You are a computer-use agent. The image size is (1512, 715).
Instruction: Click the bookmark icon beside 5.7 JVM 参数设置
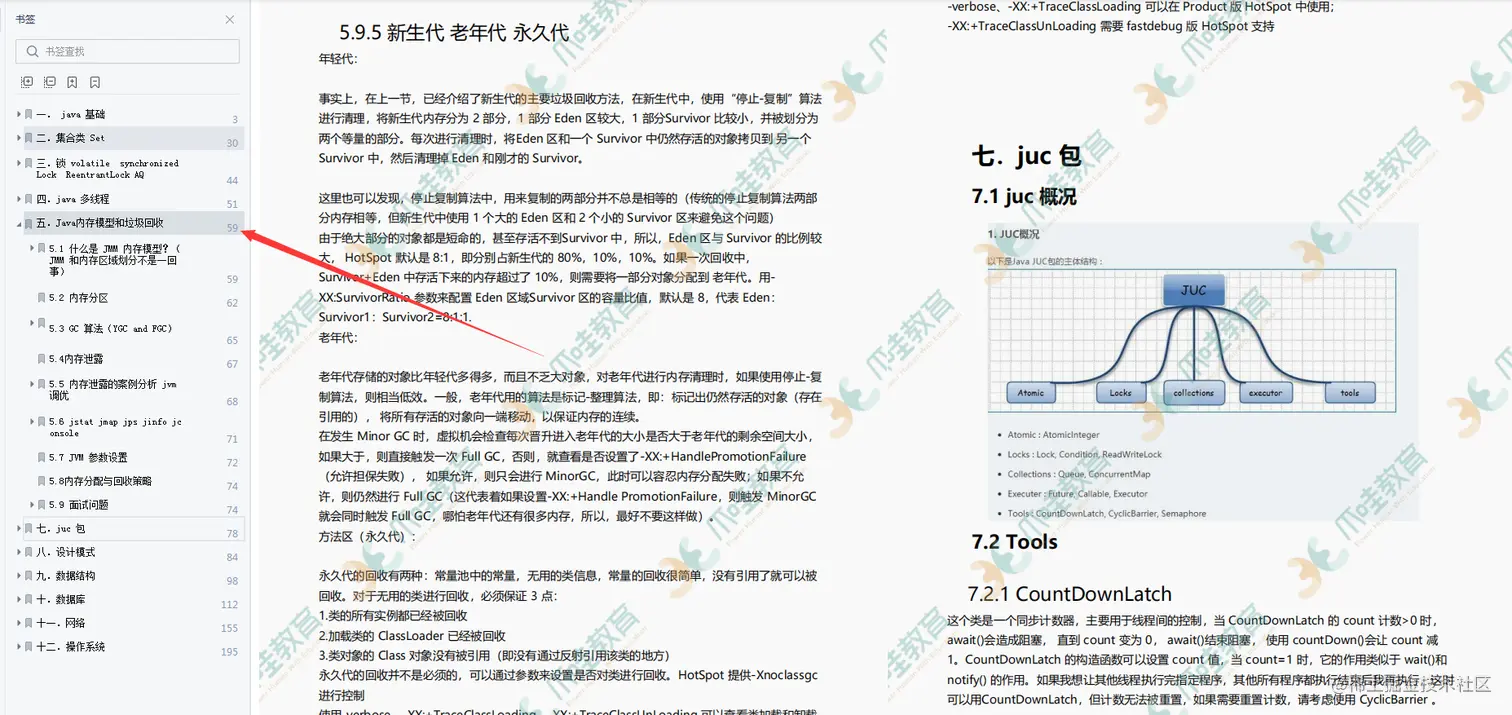[x=41, y=458]
